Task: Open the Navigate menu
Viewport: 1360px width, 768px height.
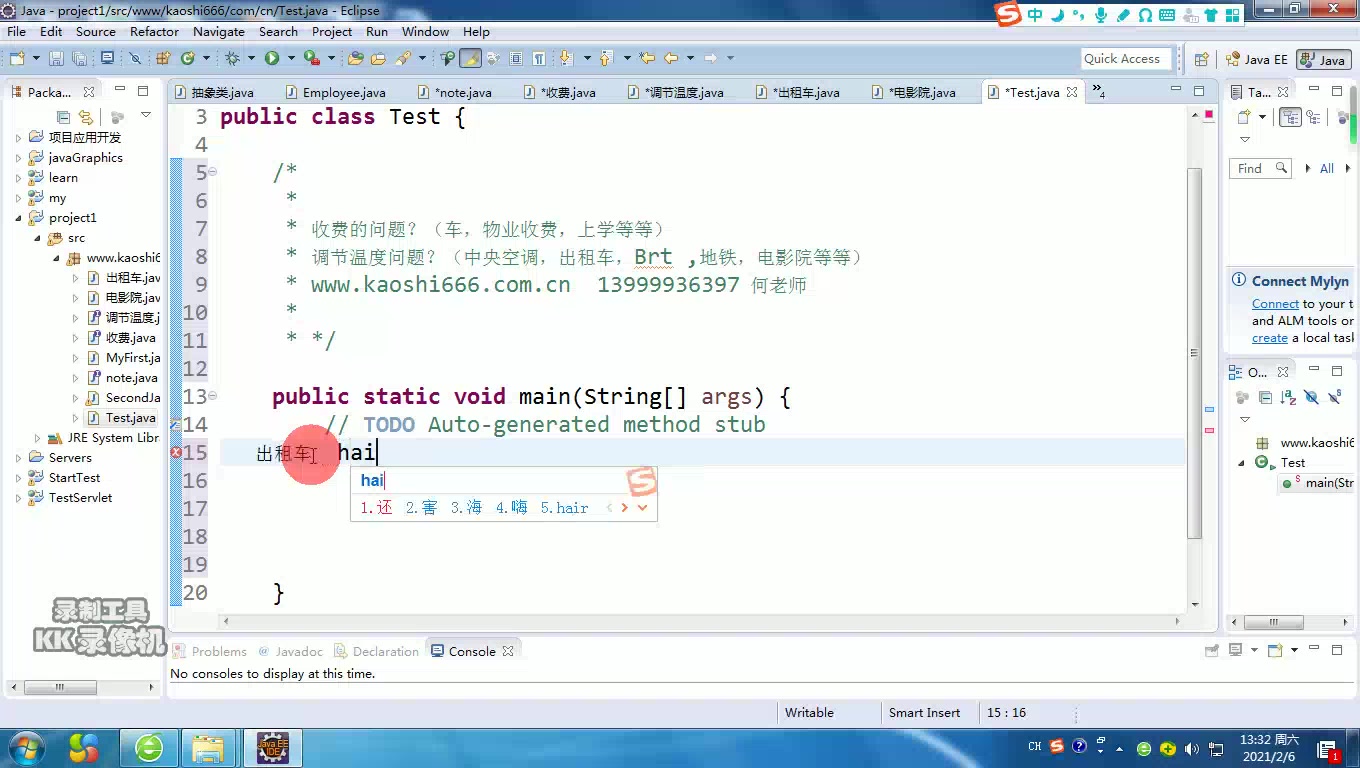Action: click(218, 31)
